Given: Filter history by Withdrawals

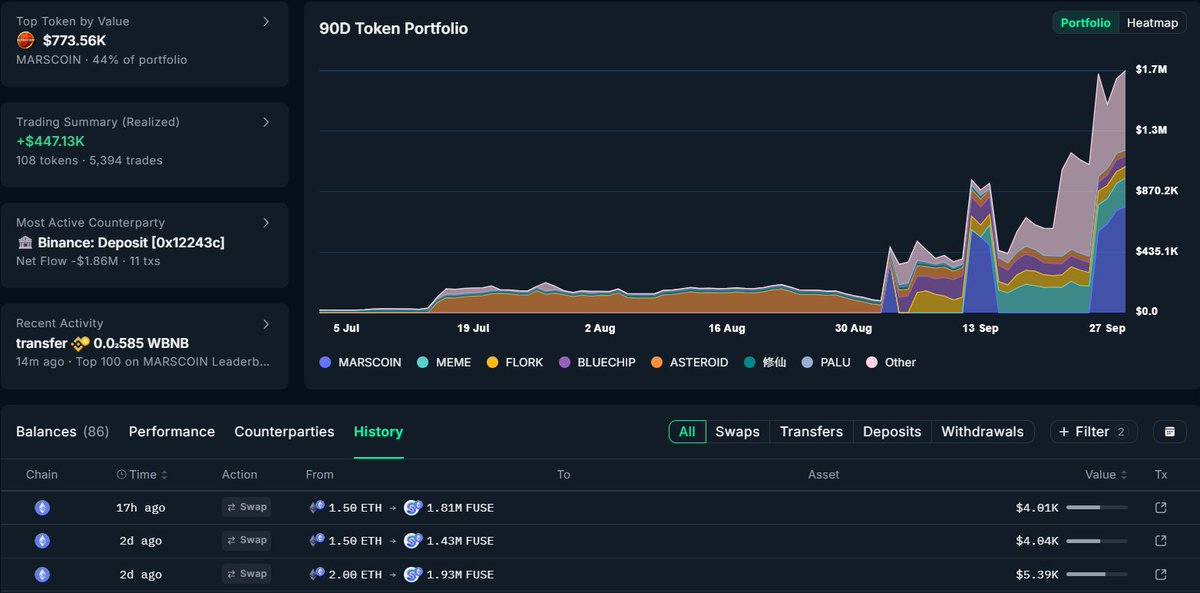Looking at the screenshot, I should tap(982, 432).
